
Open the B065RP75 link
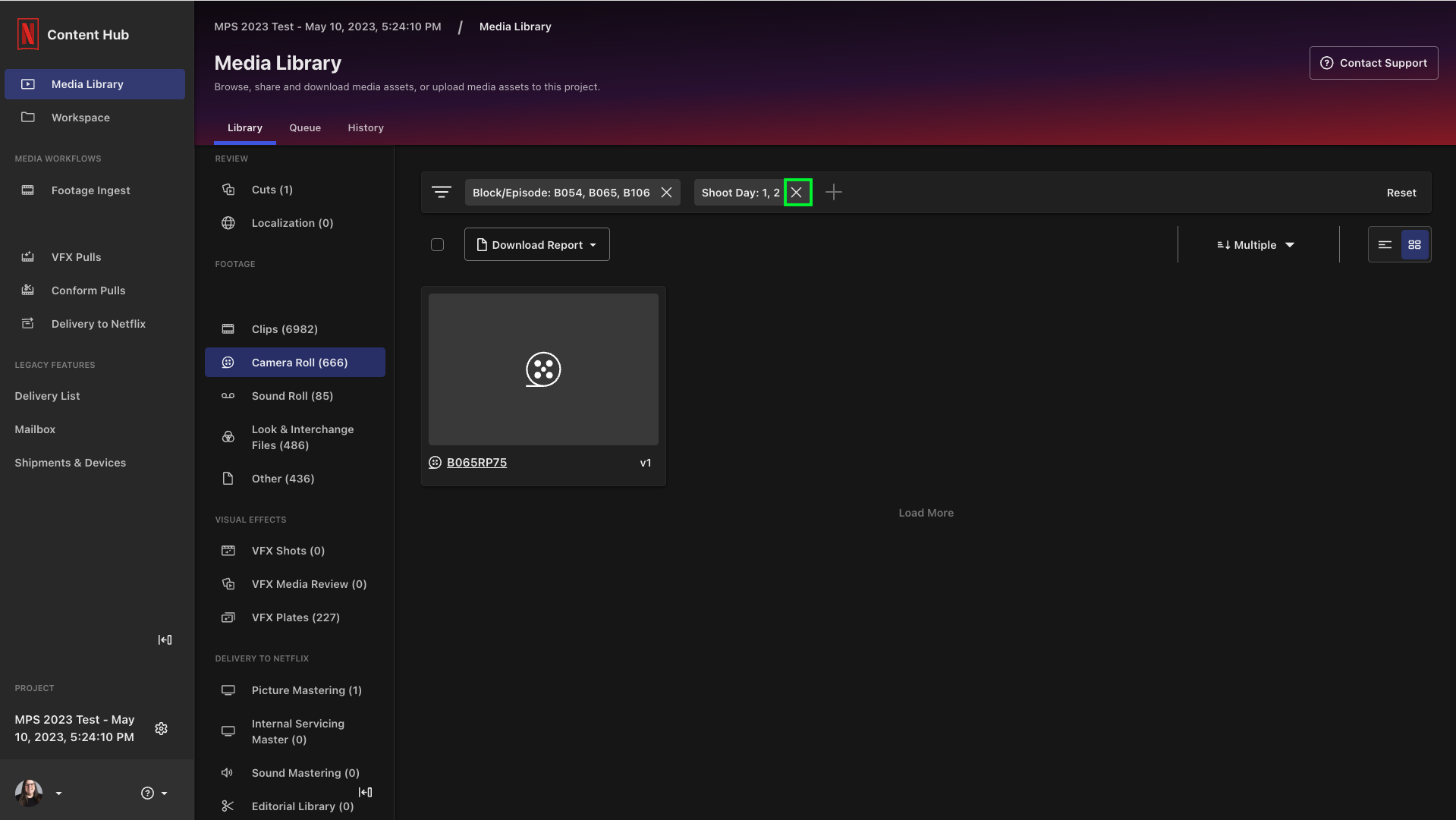(x=476, y=463)
